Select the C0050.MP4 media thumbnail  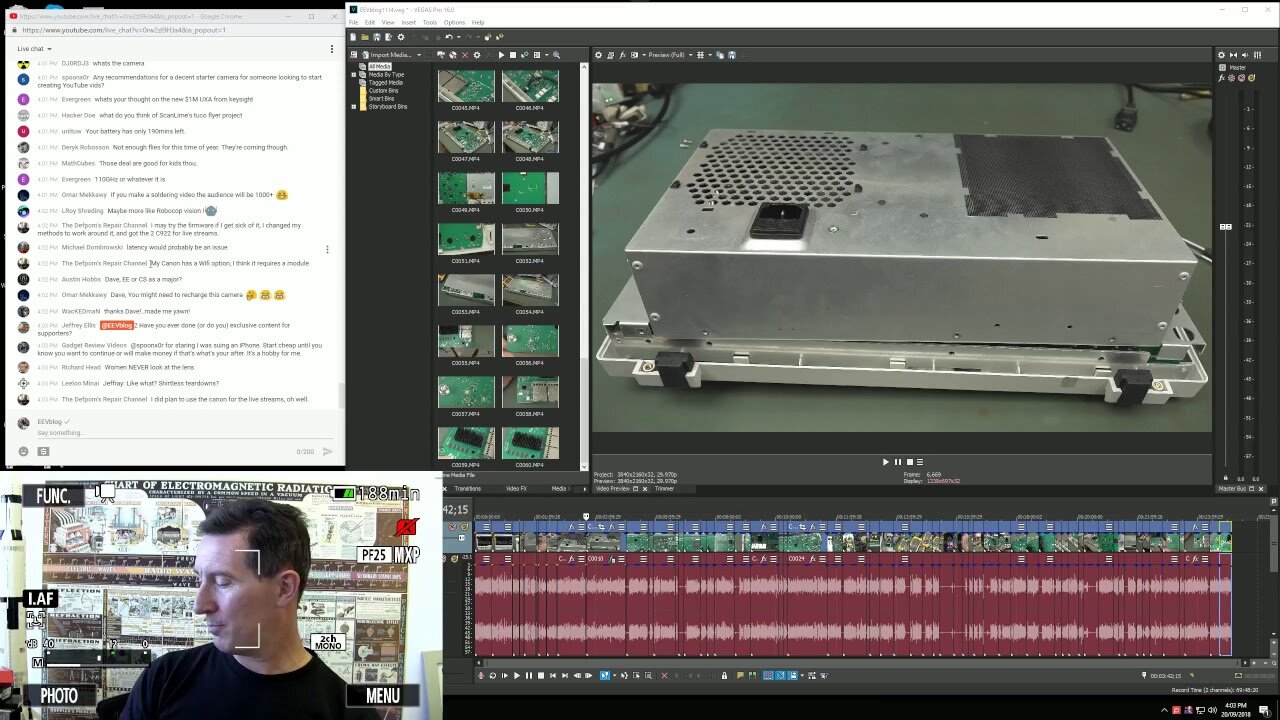point(530,188)
